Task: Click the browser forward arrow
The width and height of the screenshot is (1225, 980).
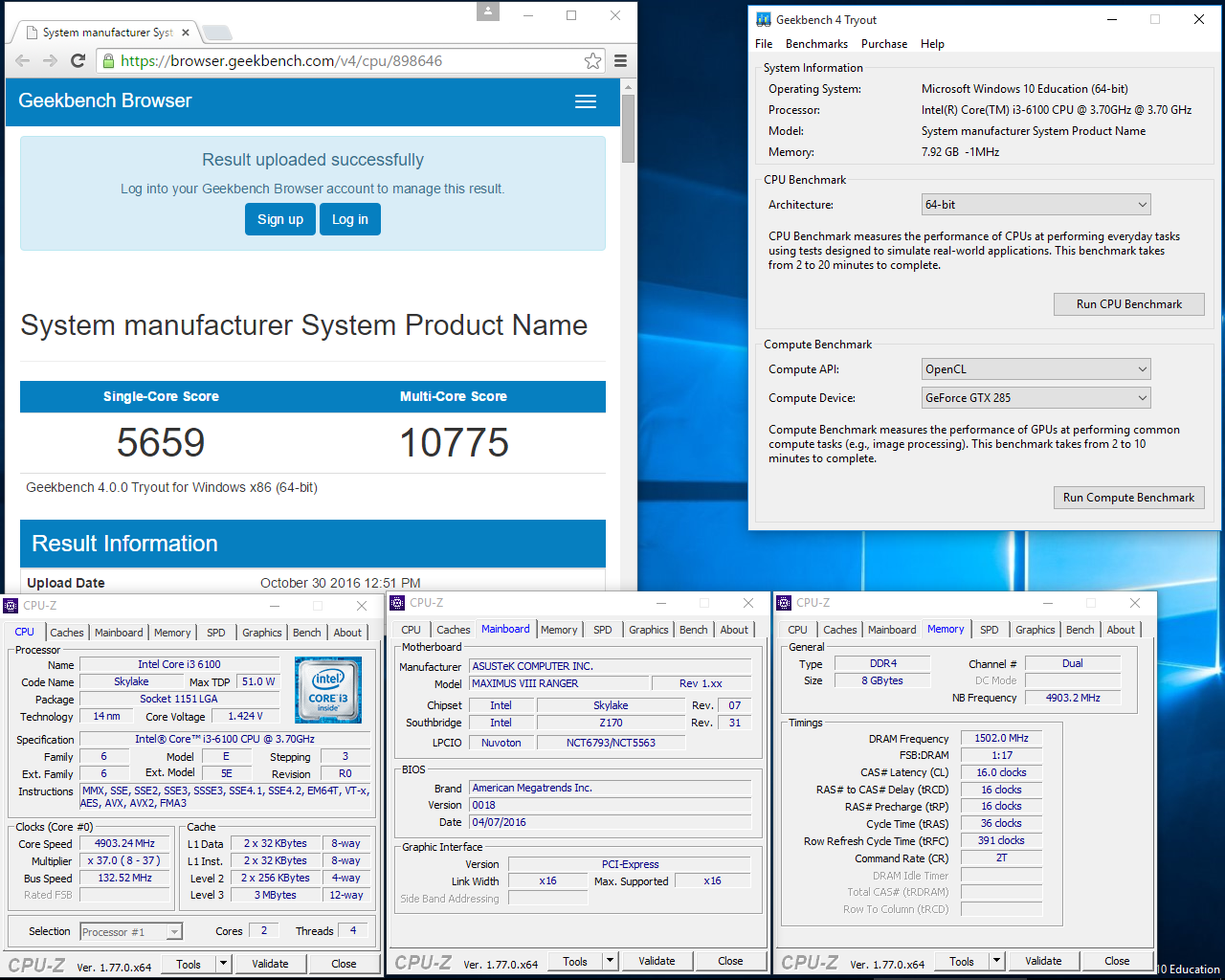Action: pyautogui.click(x=50, y=60)
